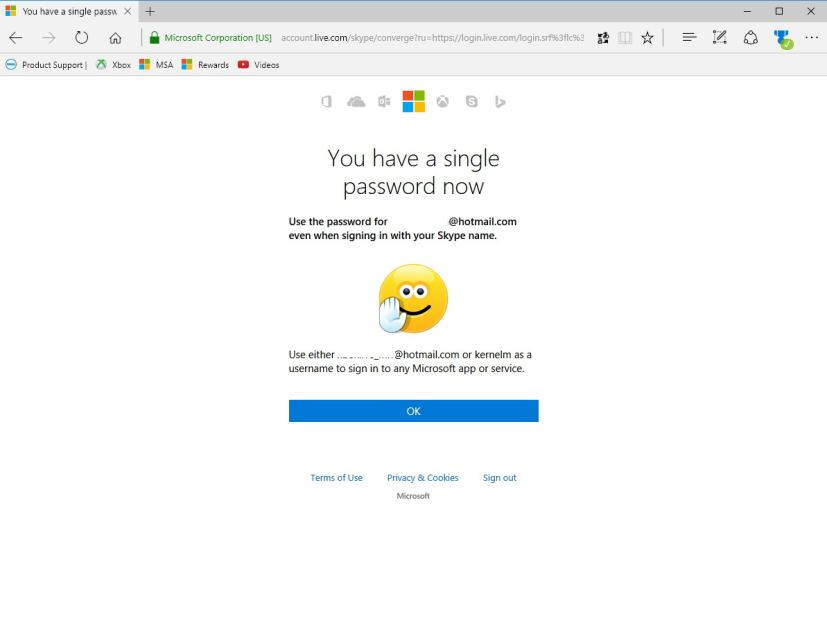827x643 pixels.
Task: Open the Terms of Use link
Action: [336, 478]
